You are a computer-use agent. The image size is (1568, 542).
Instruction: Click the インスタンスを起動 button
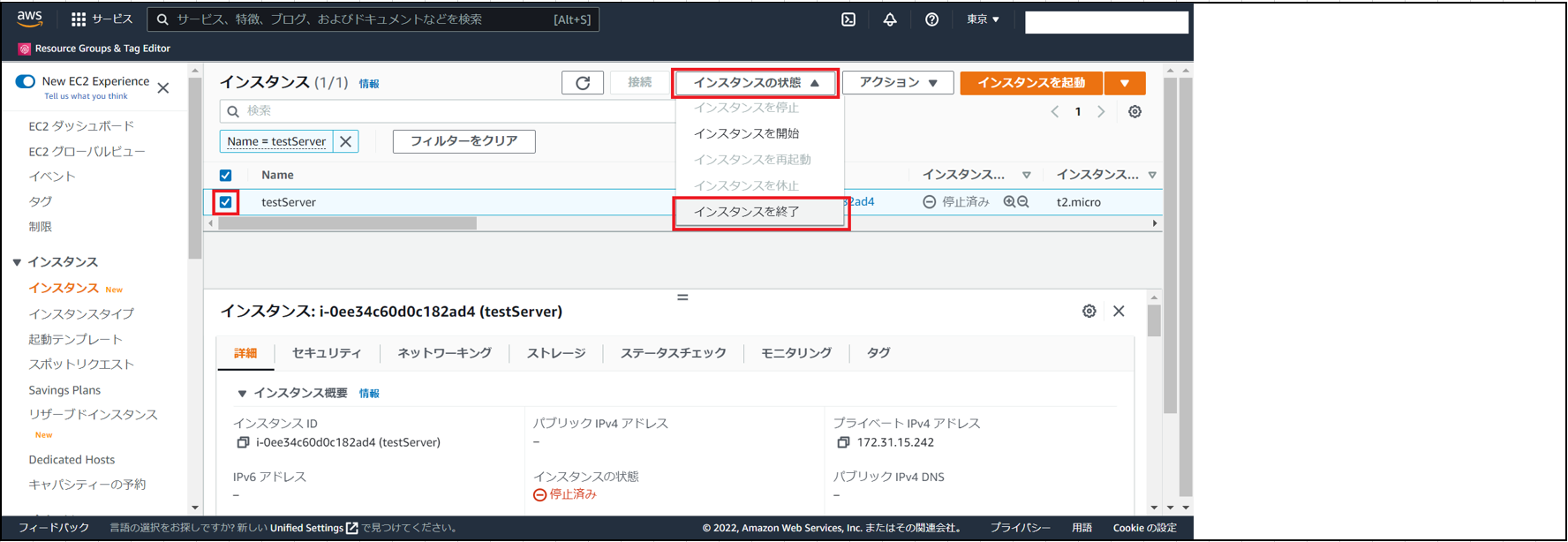(1031, 83)
